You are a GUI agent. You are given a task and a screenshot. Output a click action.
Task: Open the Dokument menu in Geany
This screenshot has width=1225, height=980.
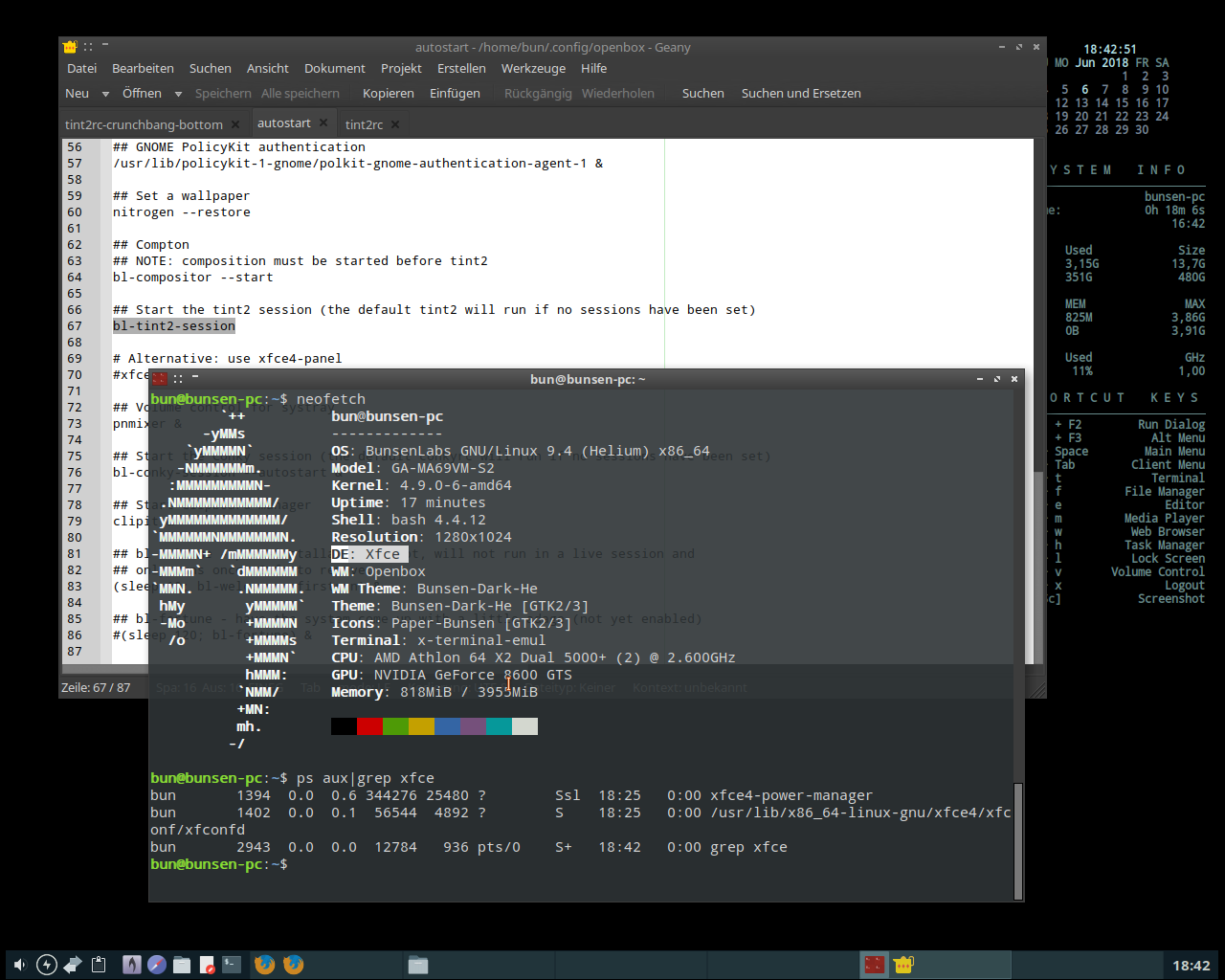click(334, 68)
